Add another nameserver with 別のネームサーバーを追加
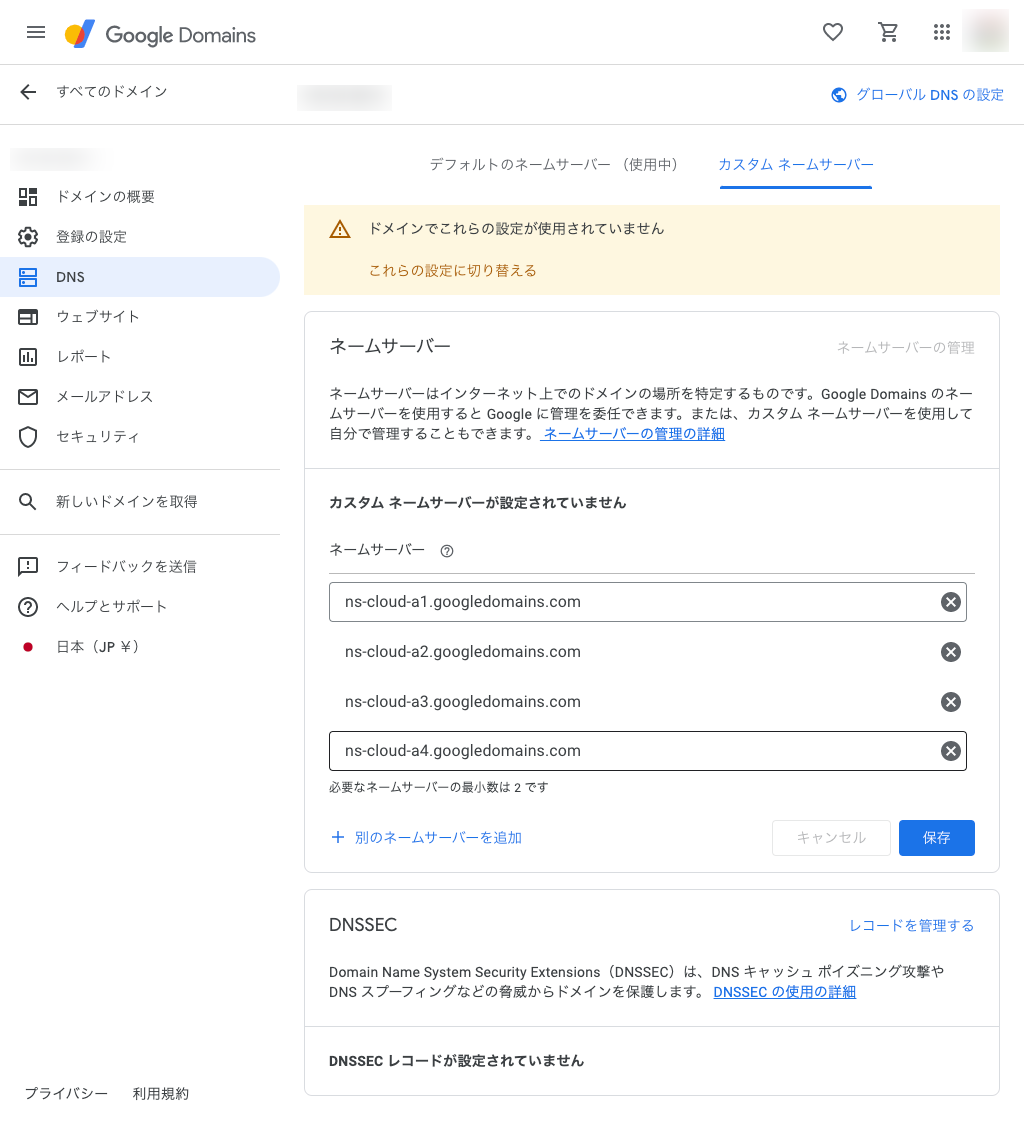 tap(428, 838)
